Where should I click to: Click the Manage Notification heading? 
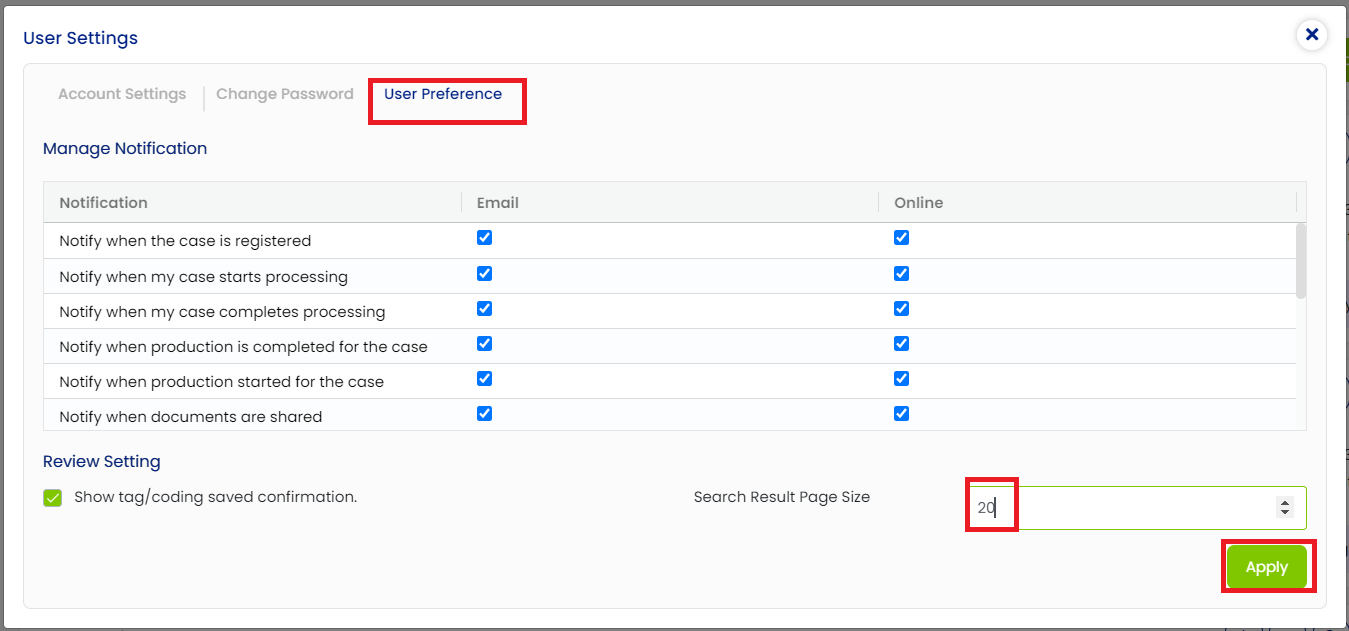pyautogui.click(x=125, y=148)
